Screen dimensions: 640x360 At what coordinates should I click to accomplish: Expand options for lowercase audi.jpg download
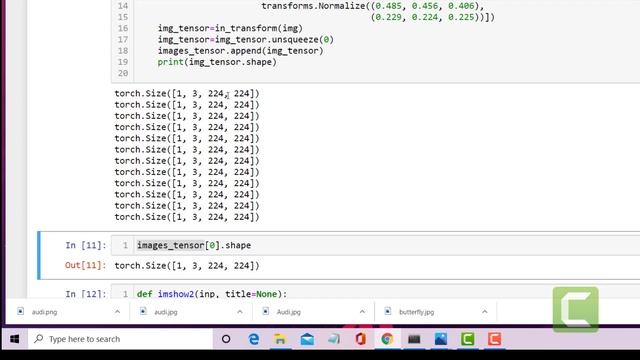click(240, 312)
